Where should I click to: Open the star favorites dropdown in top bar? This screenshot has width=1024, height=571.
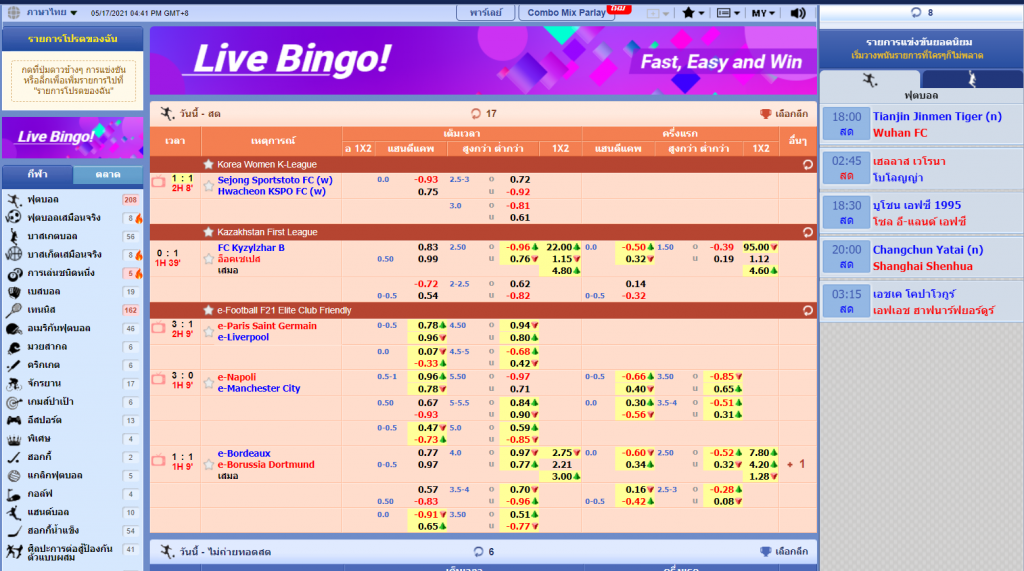click(x=693, y=13)
